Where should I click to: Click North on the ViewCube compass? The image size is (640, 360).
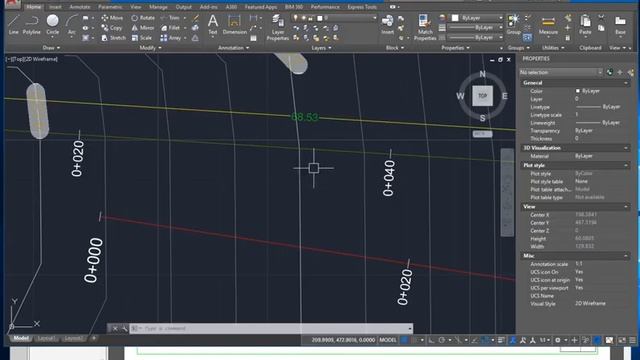click(x=482, y=74)
